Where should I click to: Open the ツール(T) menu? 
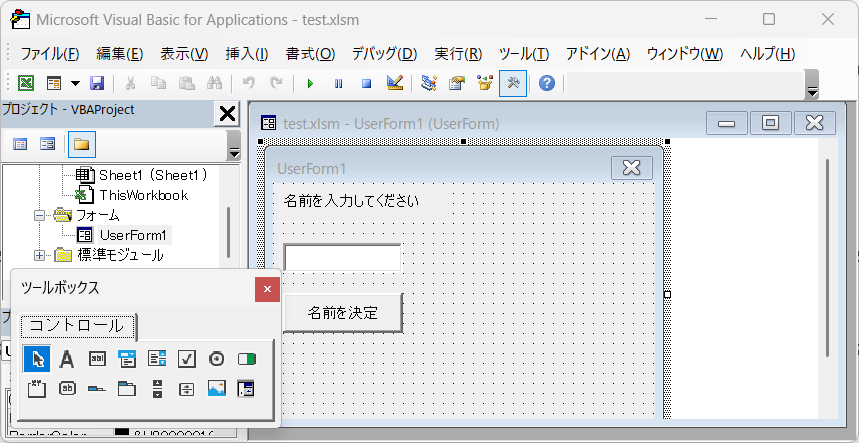pos(524,54)
